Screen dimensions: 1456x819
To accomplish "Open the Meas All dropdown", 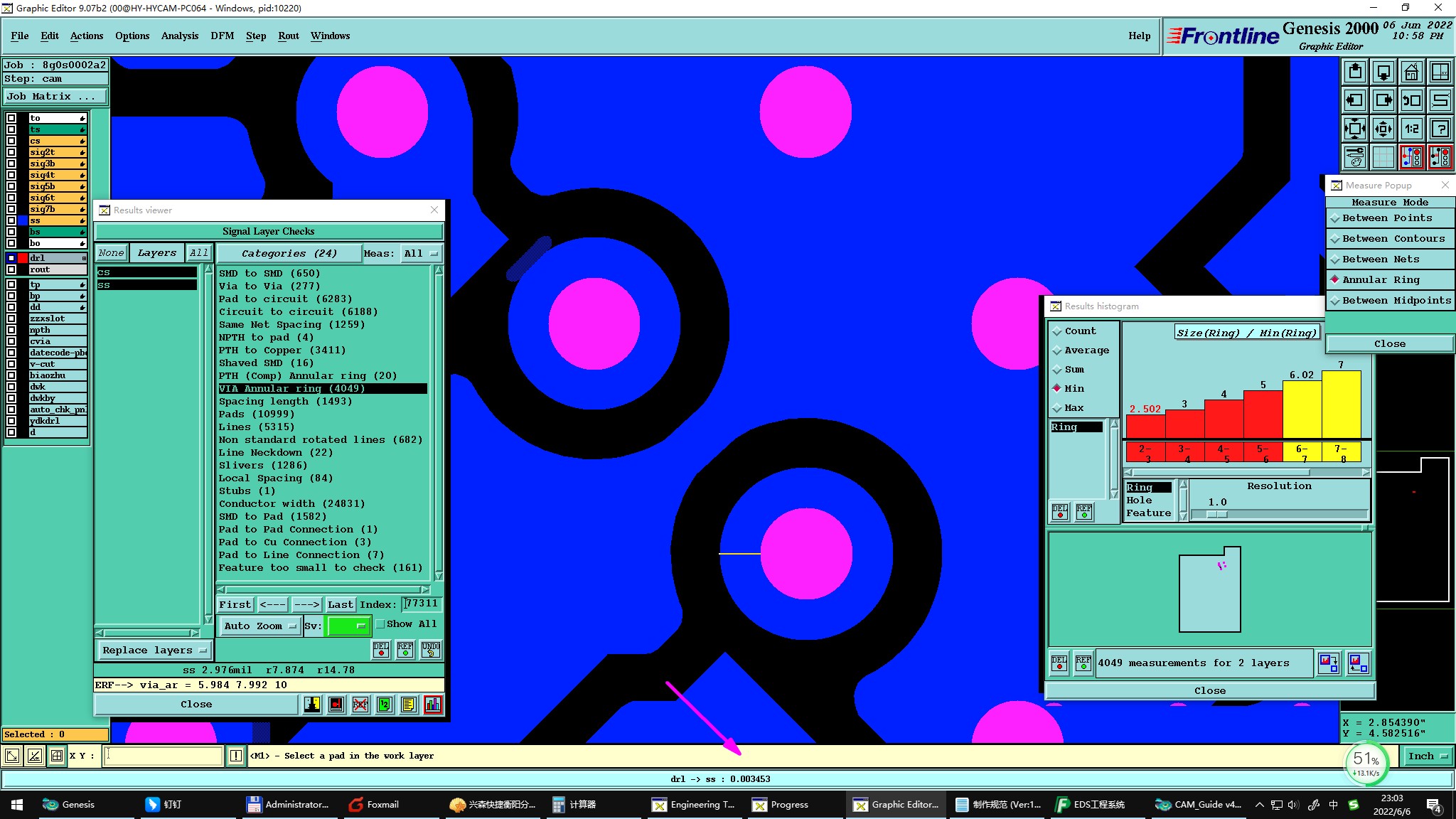I will (x=421, y=254).
